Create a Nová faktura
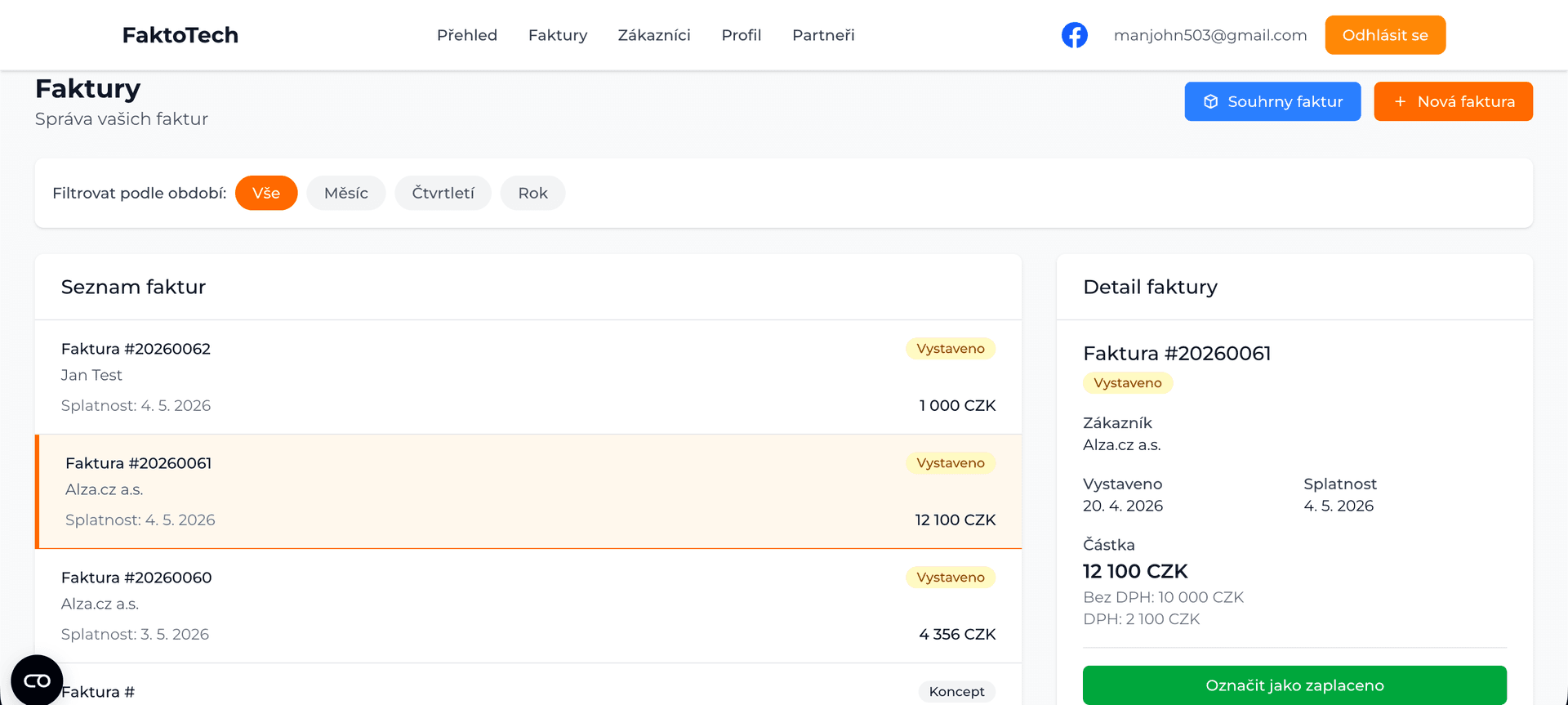This screenshot has height=705, width=1568. [x=1453, y=101]
